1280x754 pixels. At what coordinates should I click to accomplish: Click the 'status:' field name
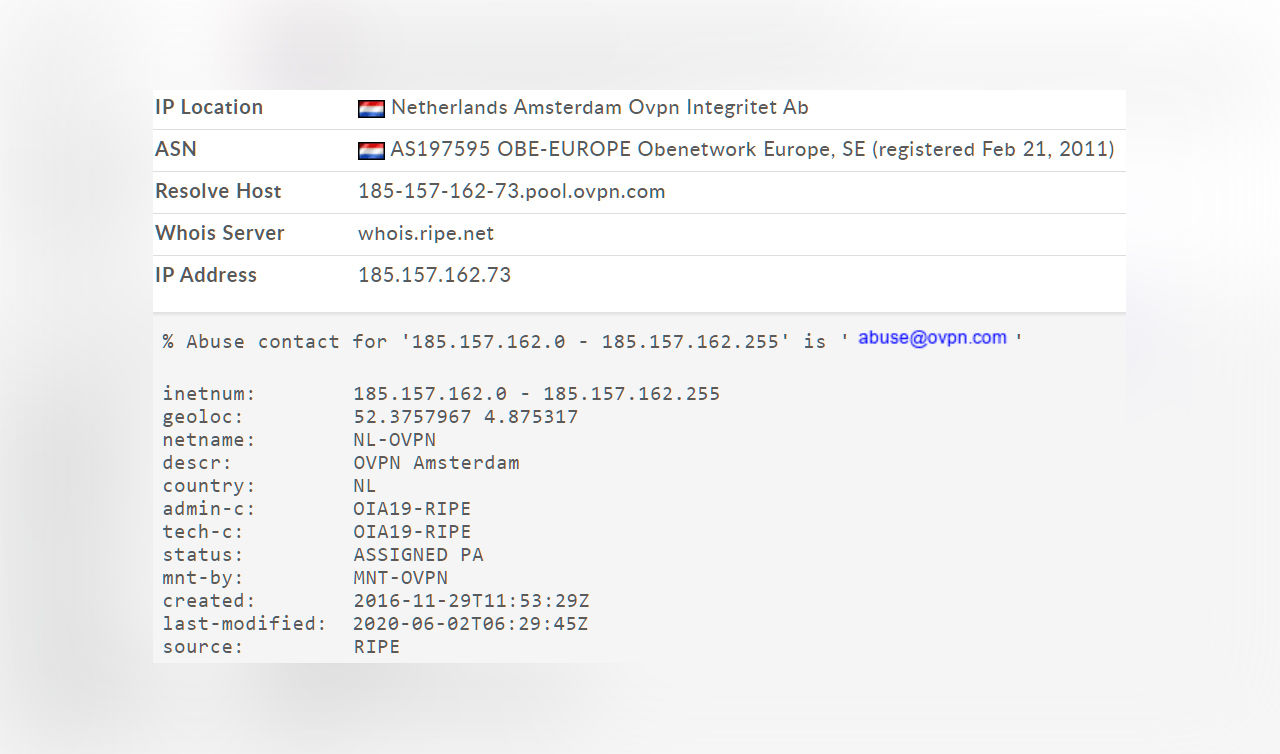(x=203, y=554)
